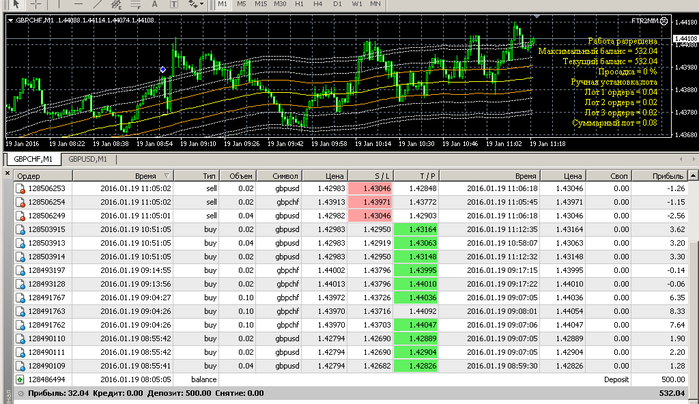The height and width of the screenshot is (404, 699).
Task: Switch chart to M5 timeframe
Action: pyautogui.click(x=241, y=4)
